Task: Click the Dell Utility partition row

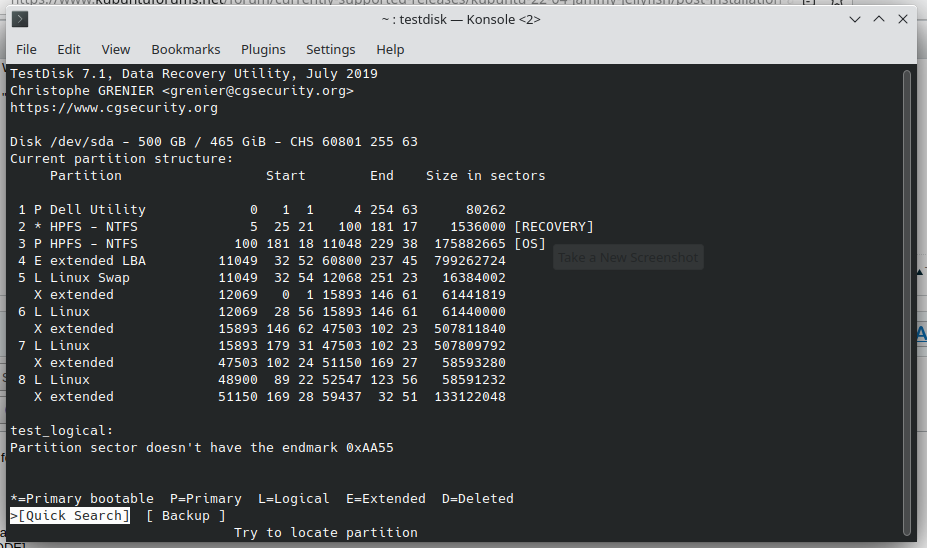Action: [x=260, y=210]
